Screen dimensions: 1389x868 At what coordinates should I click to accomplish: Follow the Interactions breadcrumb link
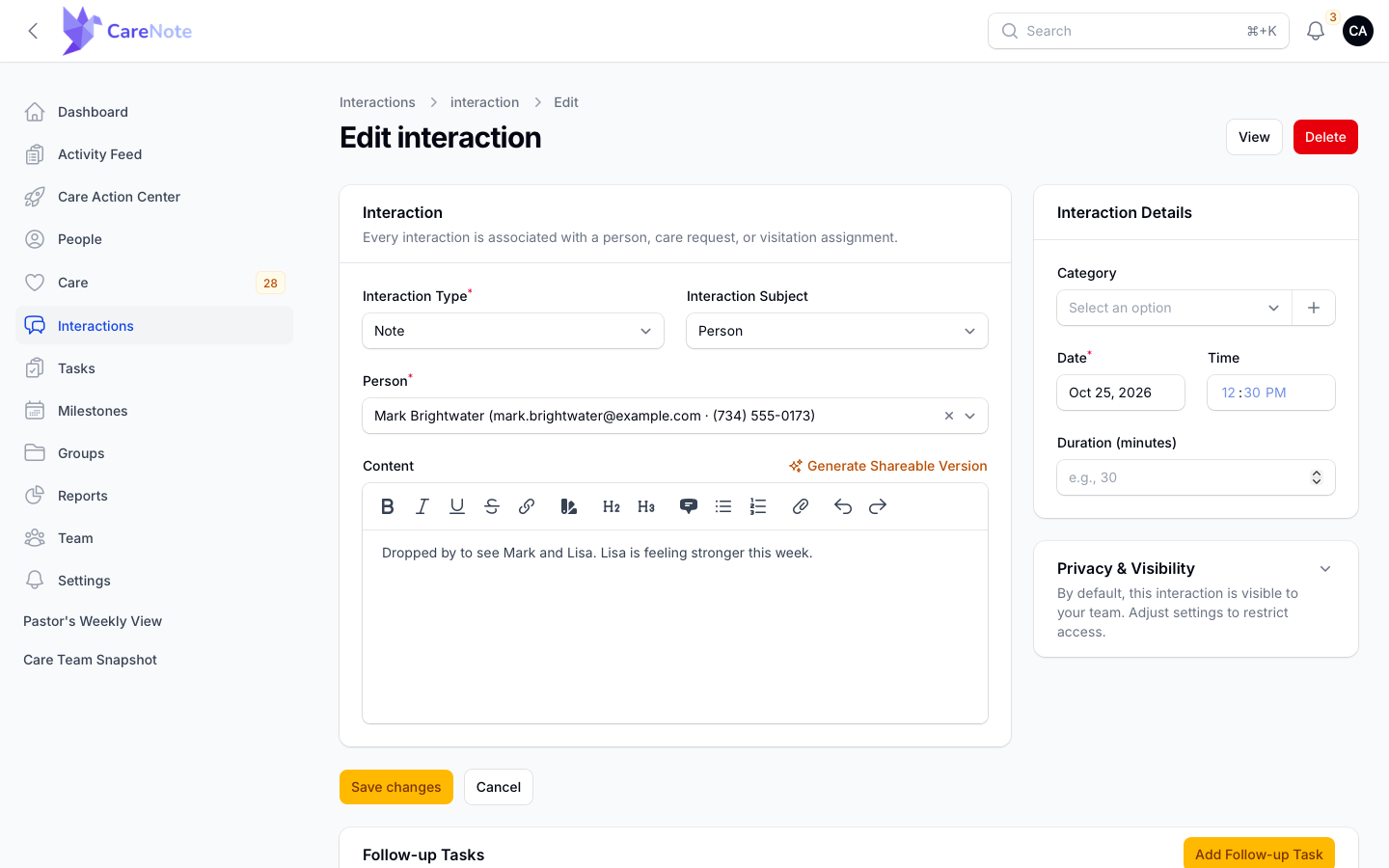pos(377,102)
